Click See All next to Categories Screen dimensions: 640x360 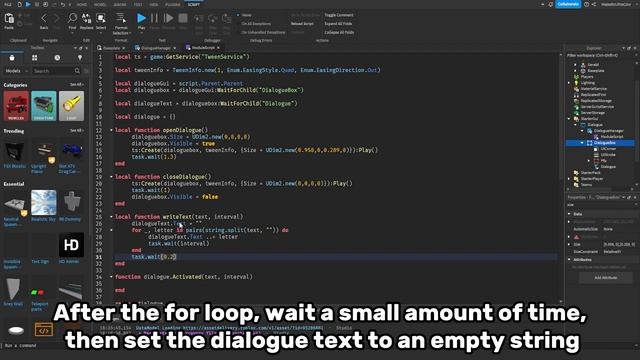(76, 84)
